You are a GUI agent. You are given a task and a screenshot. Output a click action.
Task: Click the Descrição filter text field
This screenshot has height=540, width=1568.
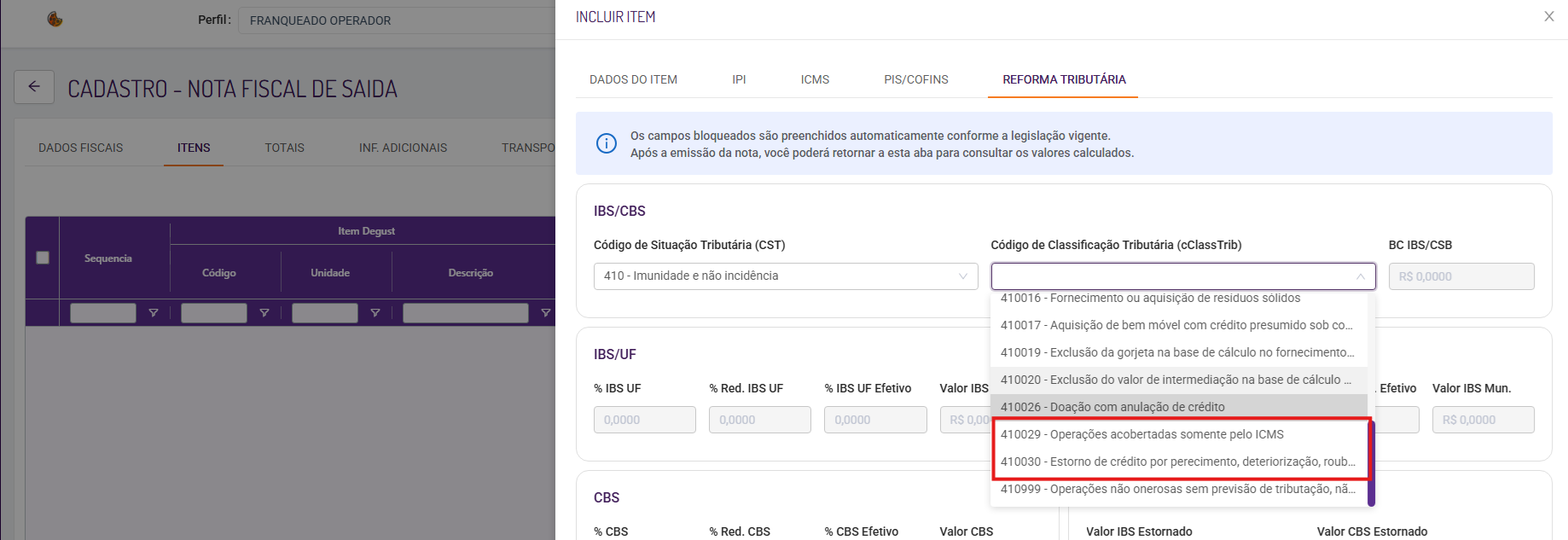pyautogui.click(x=465, y=313)
